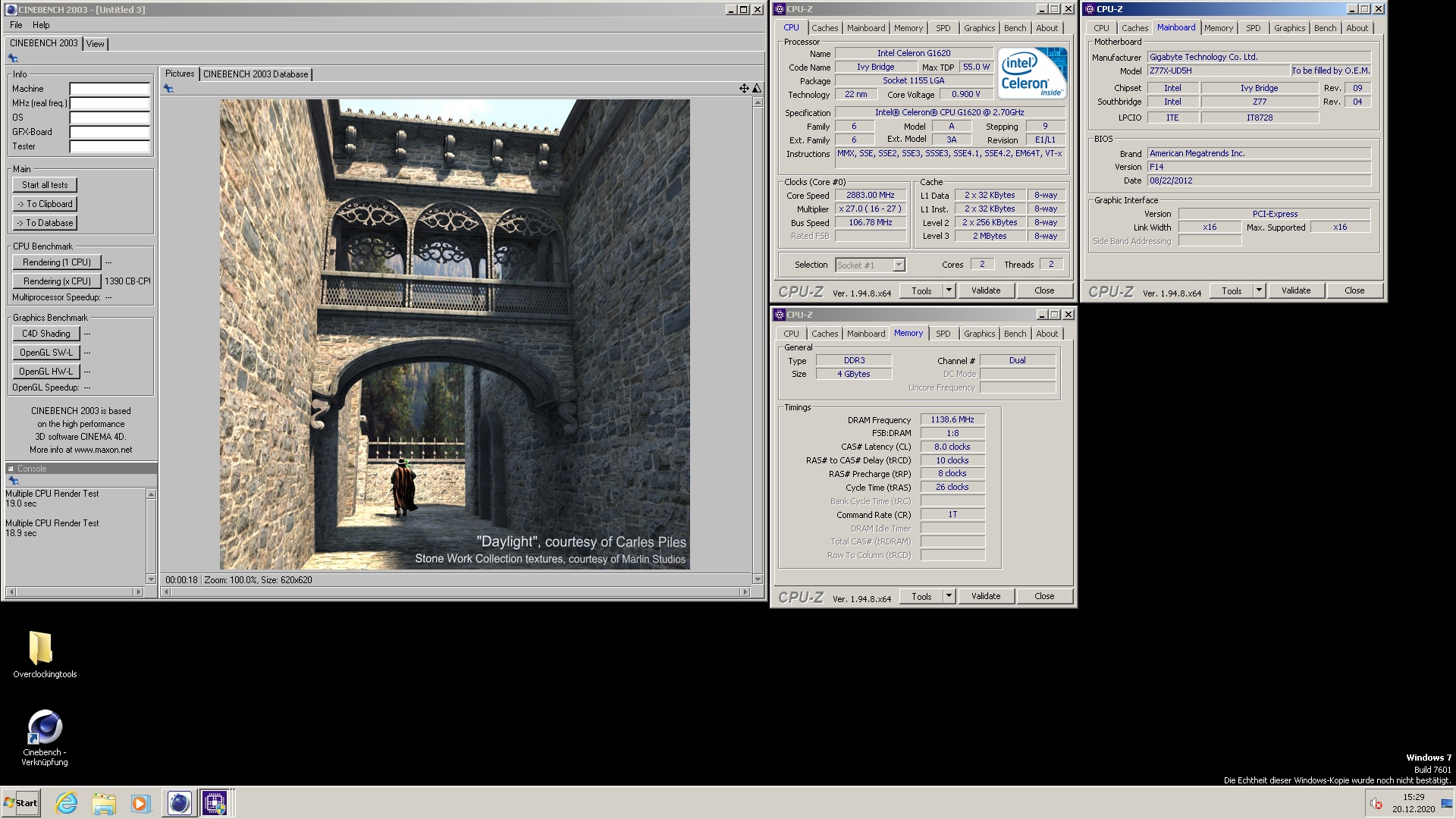Click the Console panel pin icon
The width and height of the screenshot is (1456, 819).
(13, 481)
